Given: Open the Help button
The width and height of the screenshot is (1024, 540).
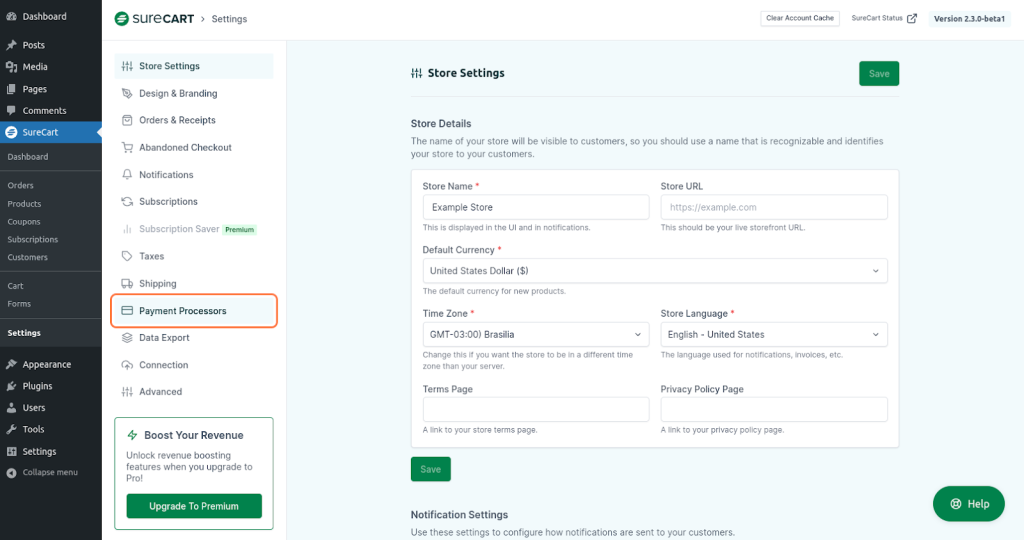Looking at the screenshot, I should tap(968, 503).
